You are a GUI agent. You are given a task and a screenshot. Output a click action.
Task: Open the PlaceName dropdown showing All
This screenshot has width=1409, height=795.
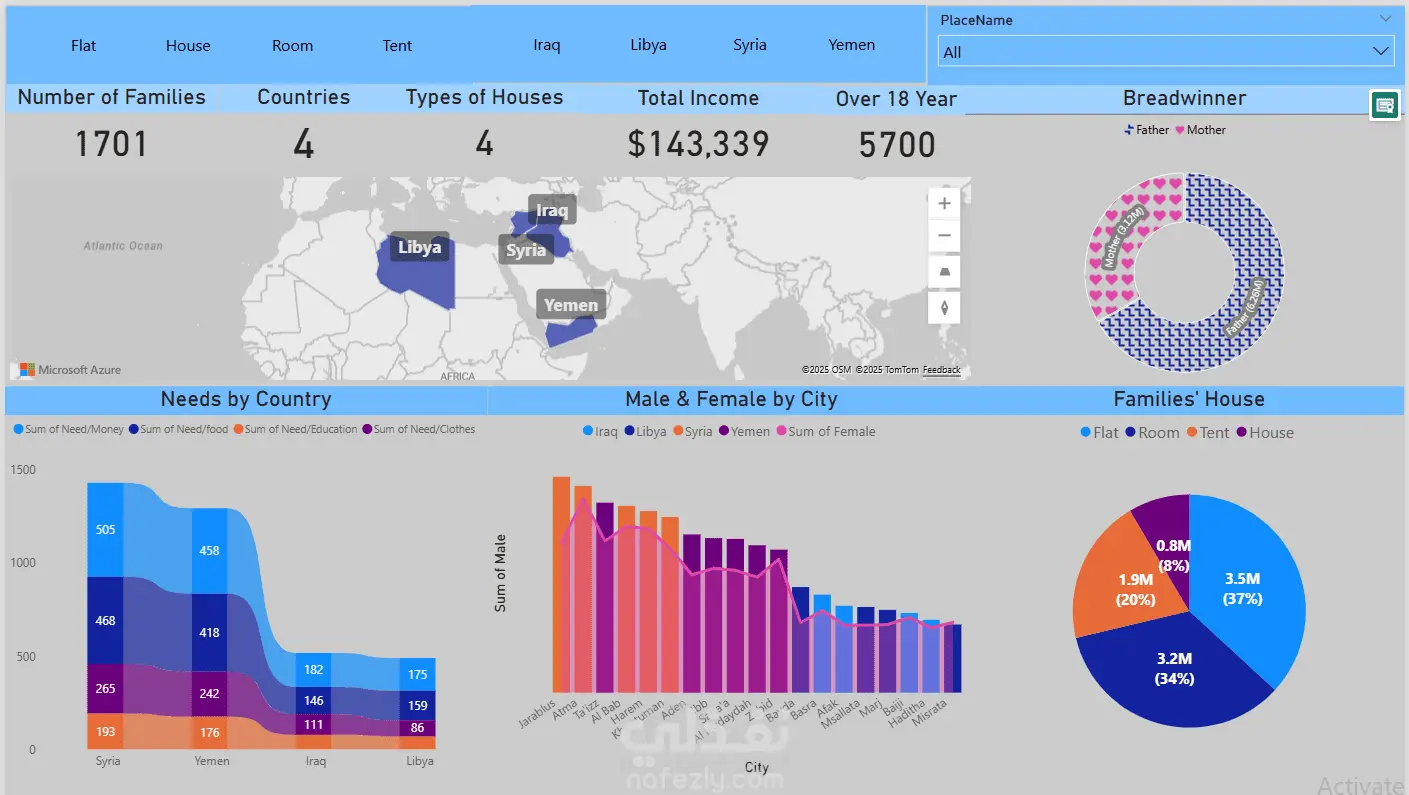[1166, 51]
